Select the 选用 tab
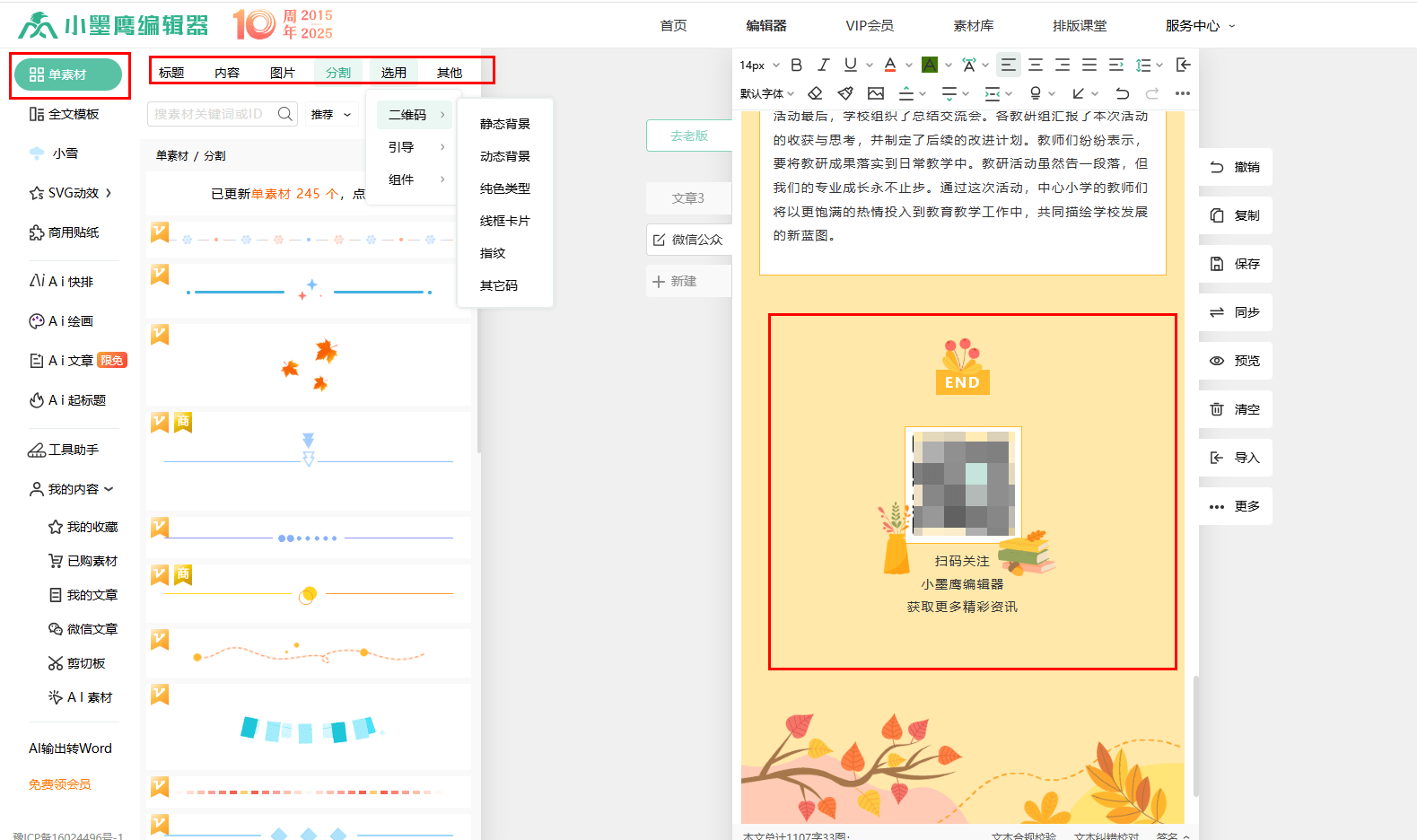The width and height of the screenshot is (1417, 840). click(x=394, y=73)
